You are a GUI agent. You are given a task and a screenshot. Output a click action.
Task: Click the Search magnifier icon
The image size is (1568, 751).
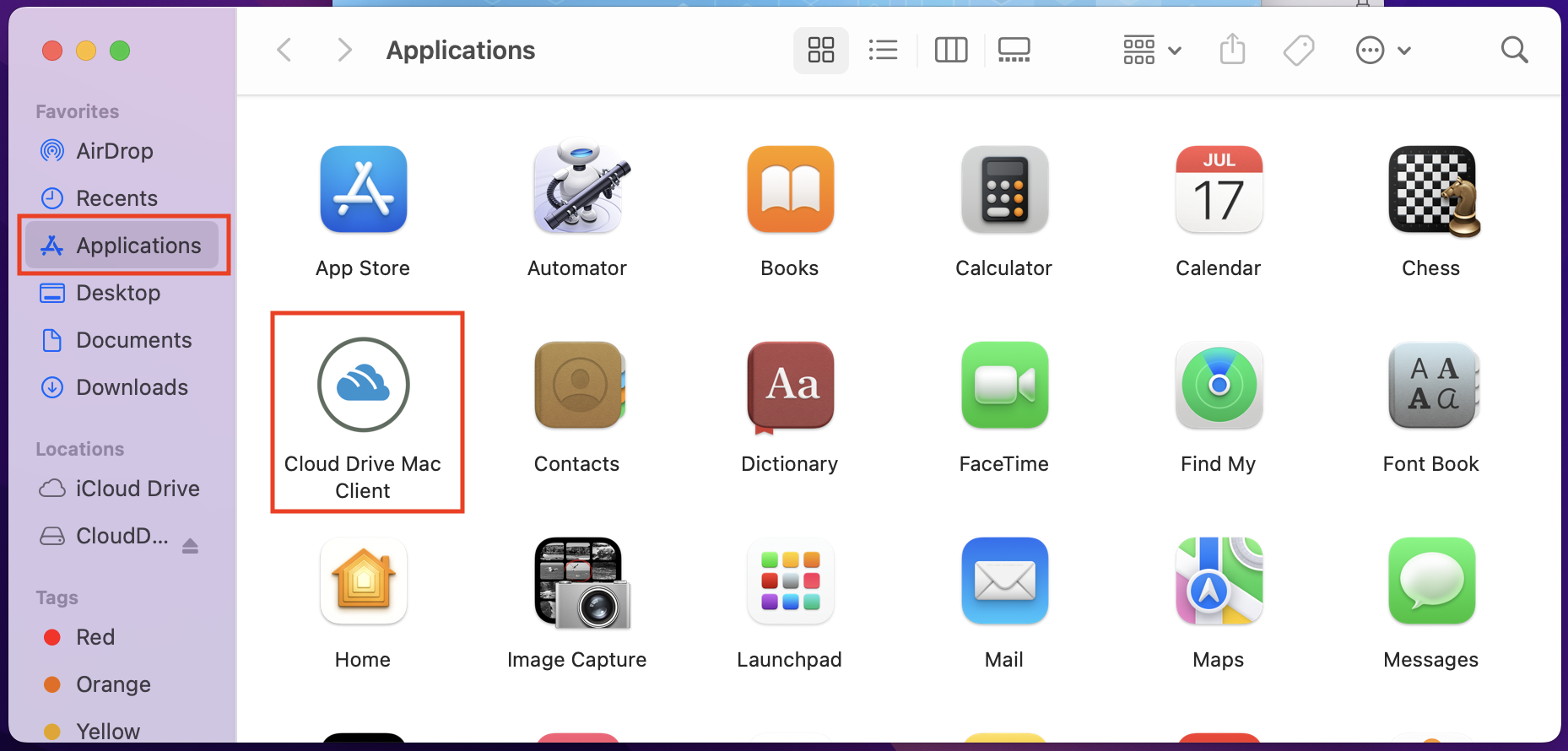point(1514,50)
